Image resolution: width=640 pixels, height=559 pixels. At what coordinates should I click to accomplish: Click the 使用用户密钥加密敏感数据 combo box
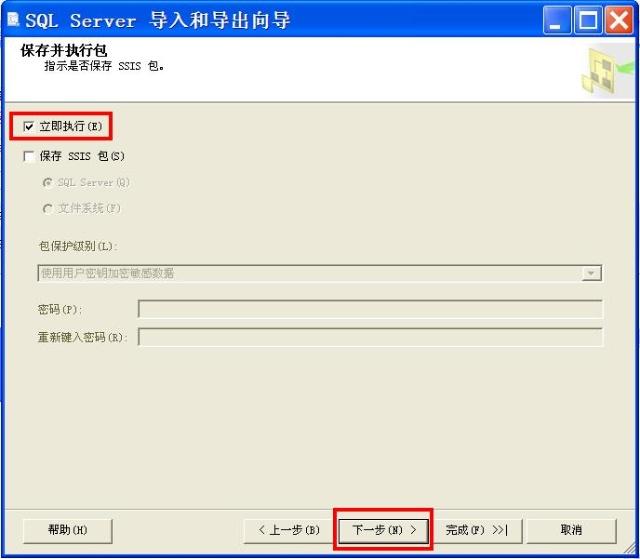[320, 273]
